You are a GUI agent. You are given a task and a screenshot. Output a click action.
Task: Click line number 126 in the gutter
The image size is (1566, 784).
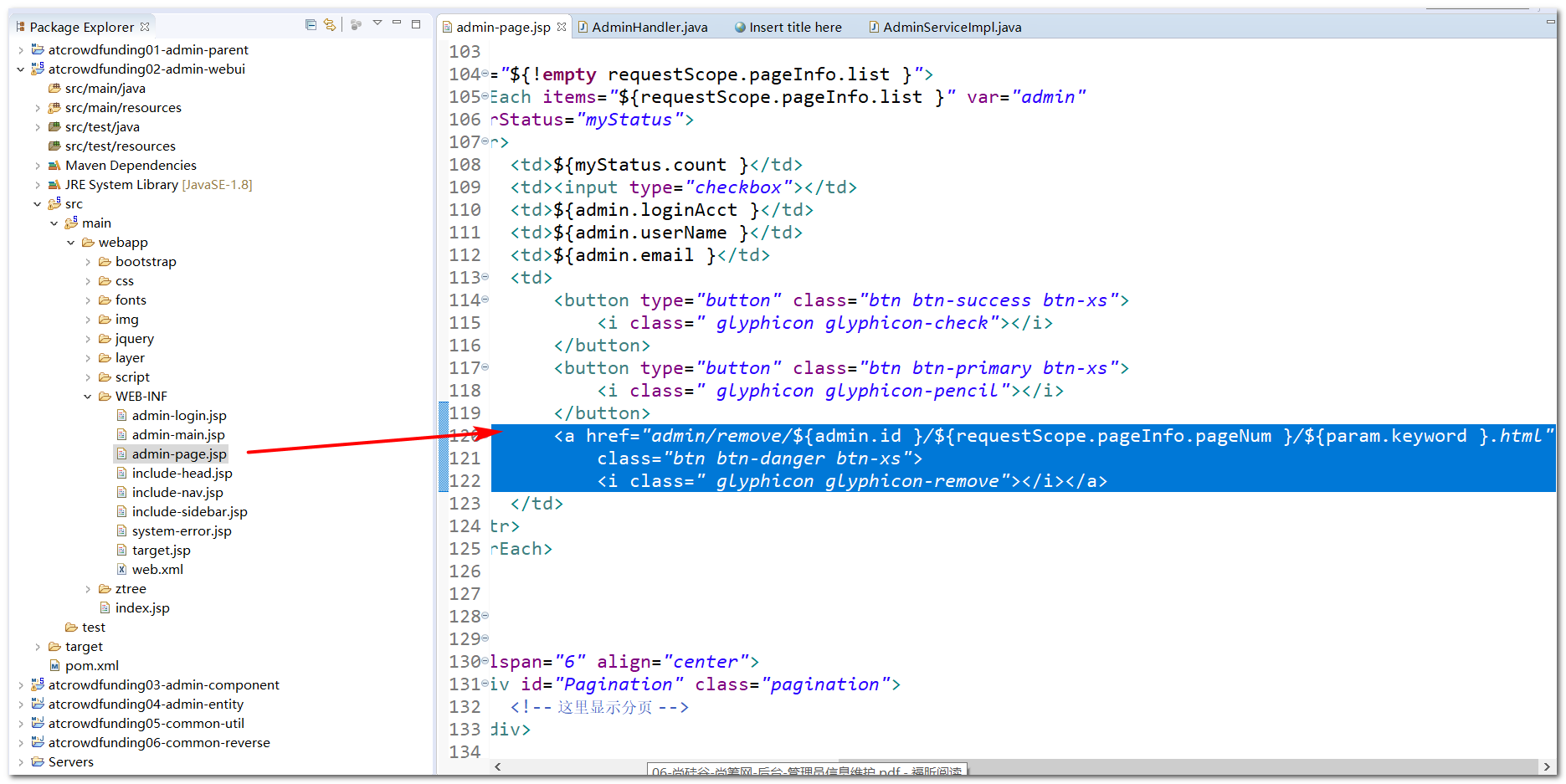pyautogui.click(x=465, y=571)
